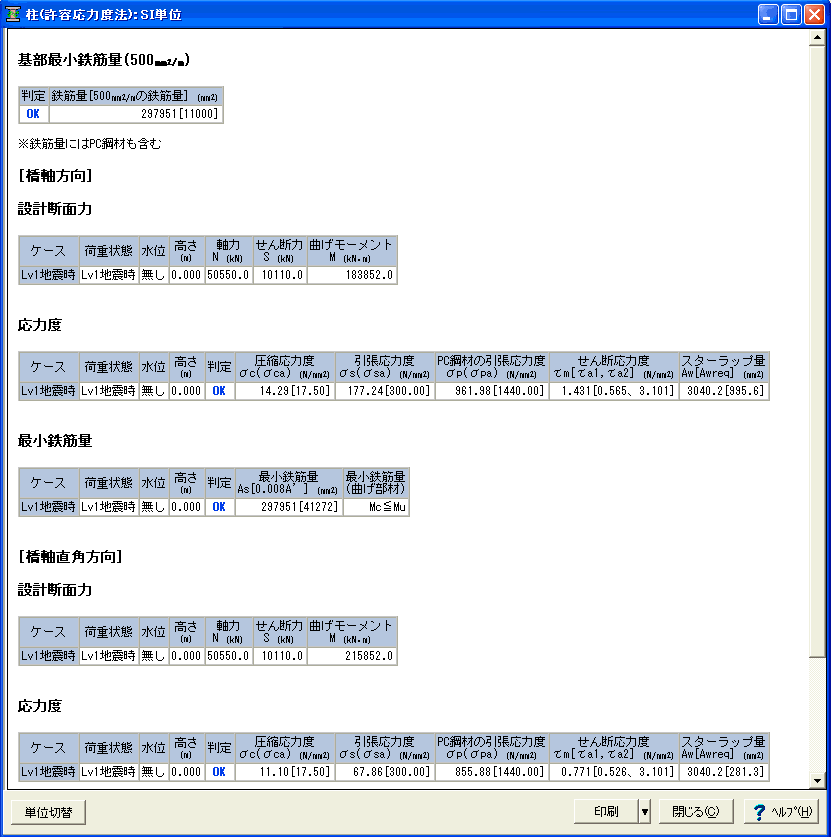Click tensile stress value 177.24[300.00]
The width and height of the screenshot is (831, 837).
tap(385, 391)
